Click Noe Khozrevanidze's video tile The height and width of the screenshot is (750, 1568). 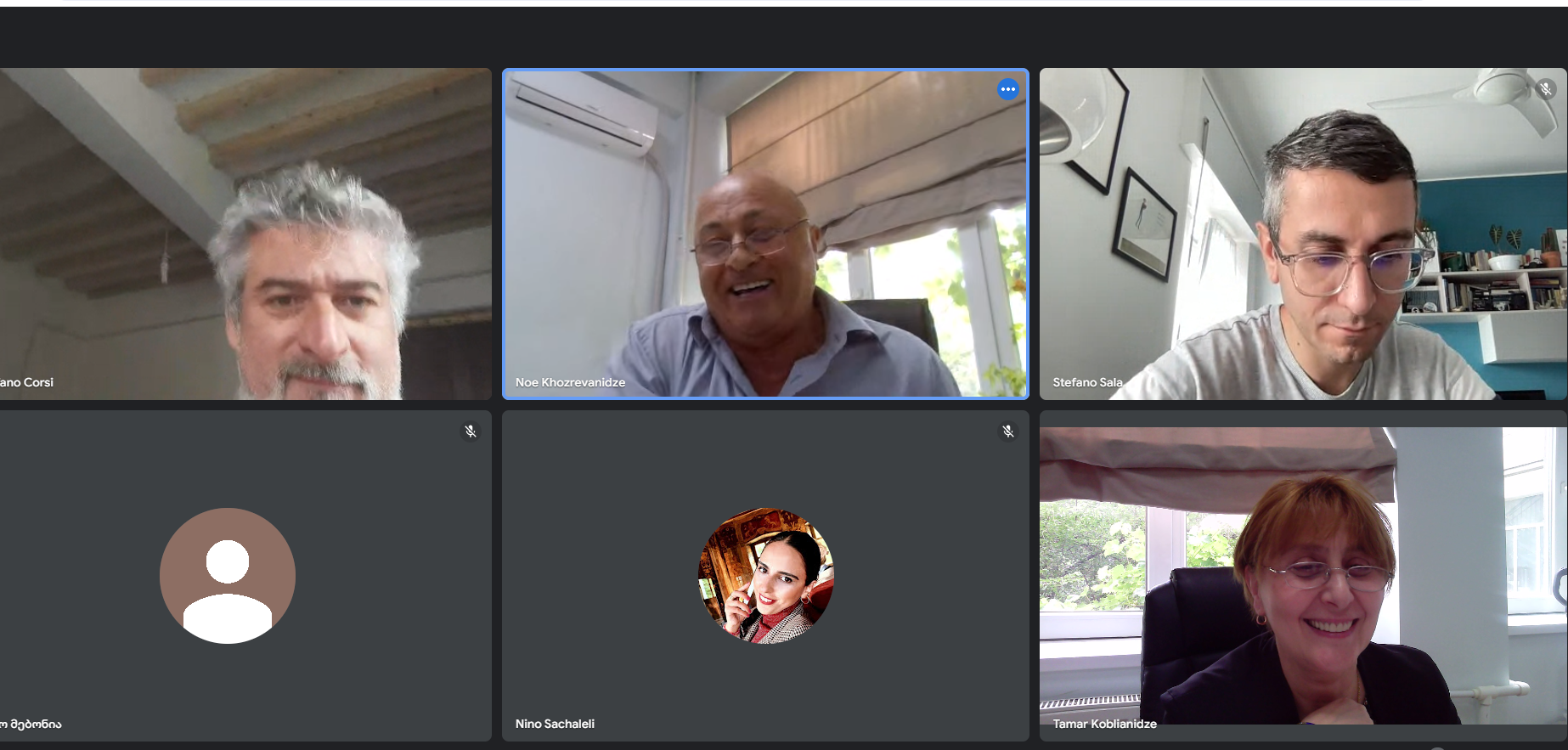[765, 234]
